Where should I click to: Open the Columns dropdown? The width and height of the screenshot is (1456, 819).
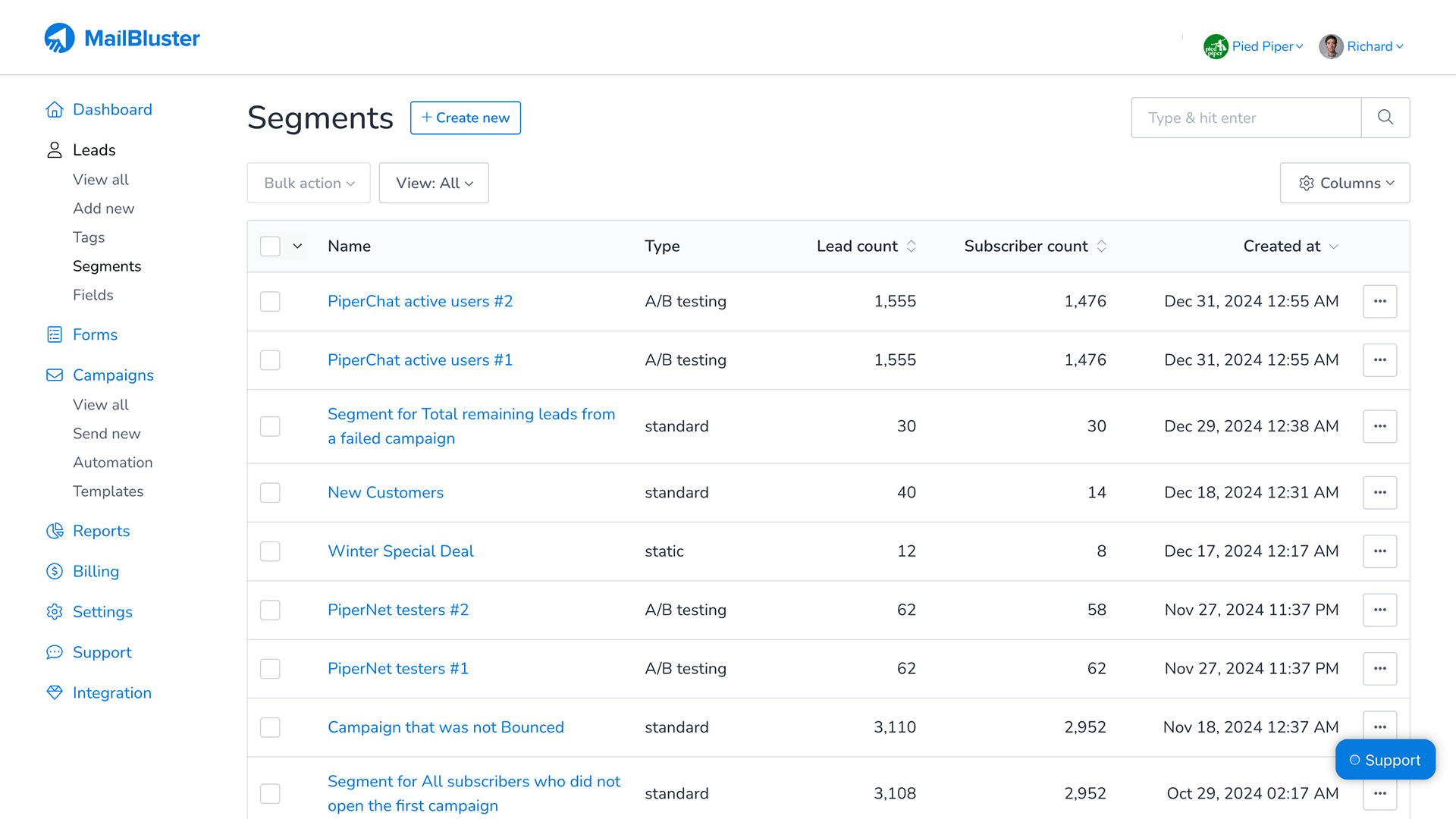pyautogui.click(x=1345, y=183)
